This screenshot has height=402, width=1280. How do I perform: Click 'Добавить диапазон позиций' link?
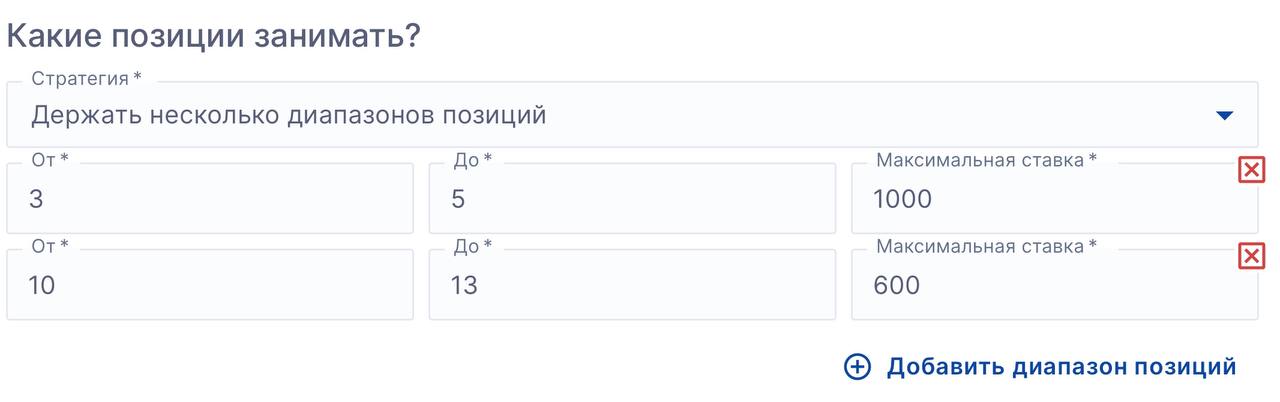(x=1061, y=367)
